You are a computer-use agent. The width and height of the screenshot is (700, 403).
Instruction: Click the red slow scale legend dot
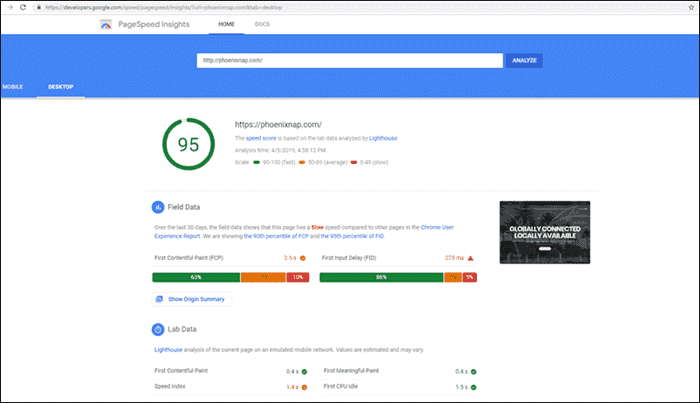click(x=354, y=162)
